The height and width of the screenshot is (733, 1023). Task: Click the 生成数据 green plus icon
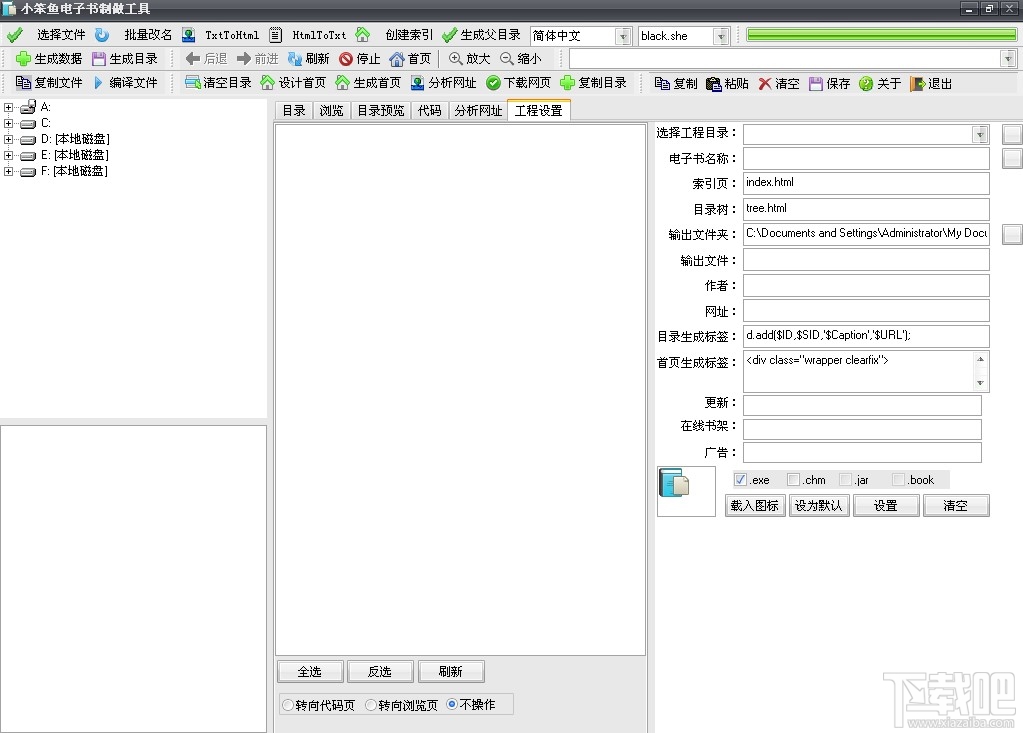23,59
